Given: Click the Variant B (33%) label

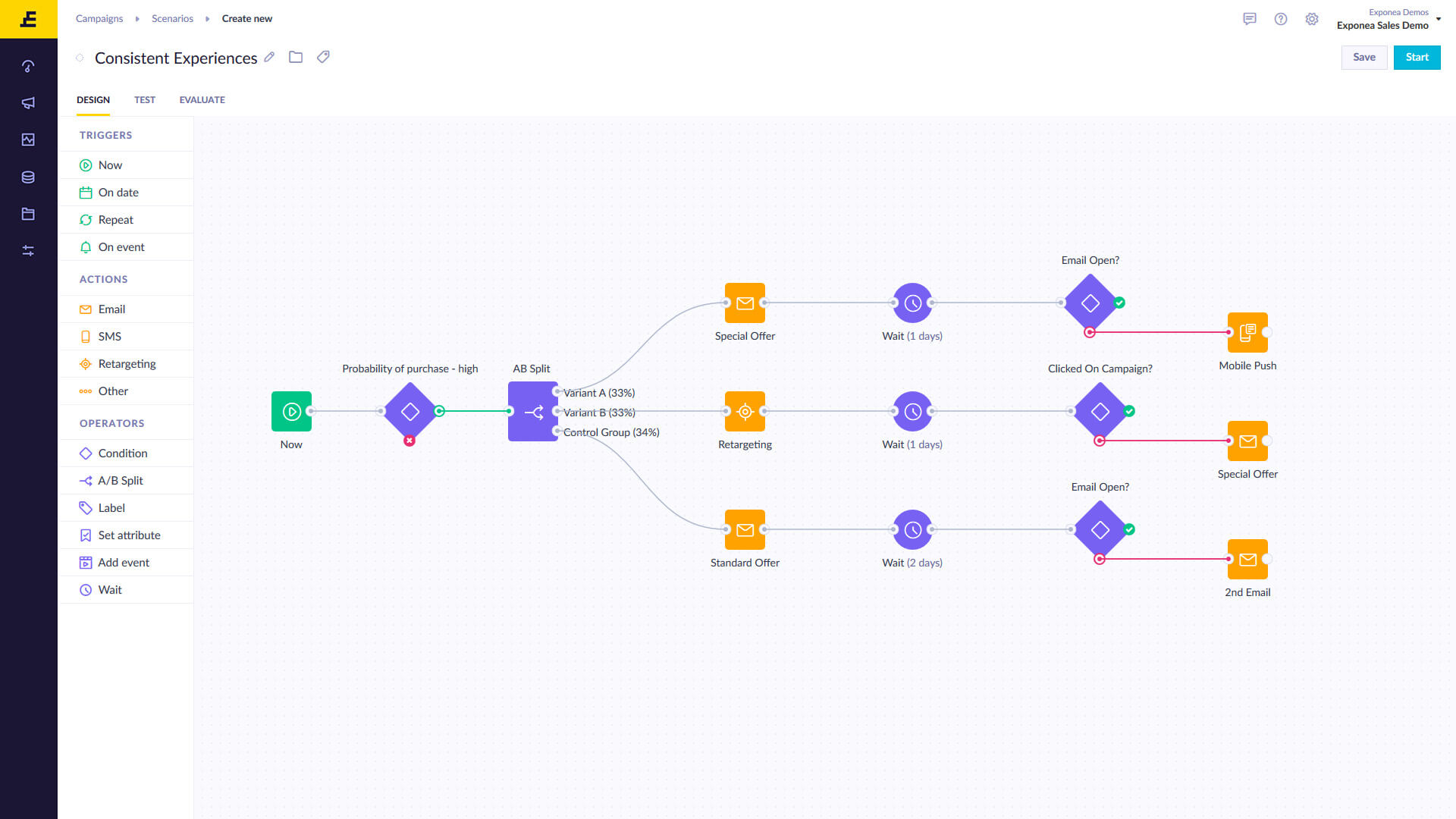Looking at the screenshot, I should pos(599,413).
